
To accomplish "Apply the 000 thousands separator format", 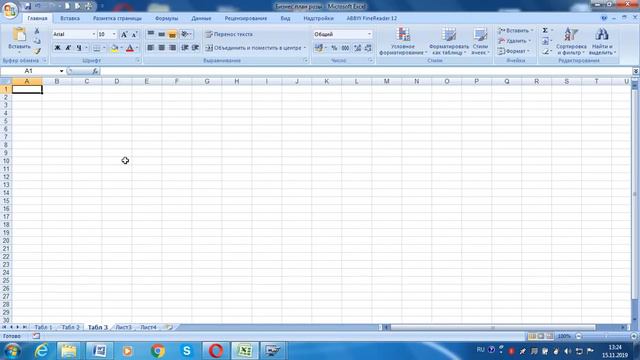I will (345, 48).
